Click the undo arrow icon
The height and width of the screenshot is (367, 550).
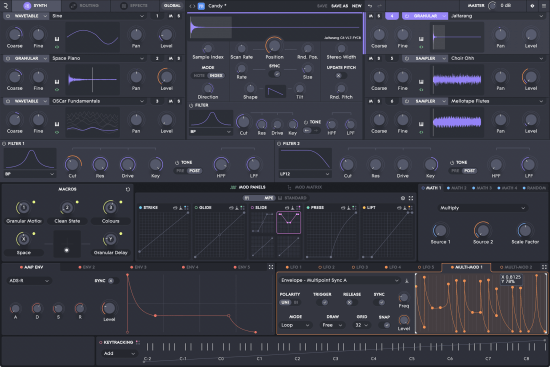(370, 6)
